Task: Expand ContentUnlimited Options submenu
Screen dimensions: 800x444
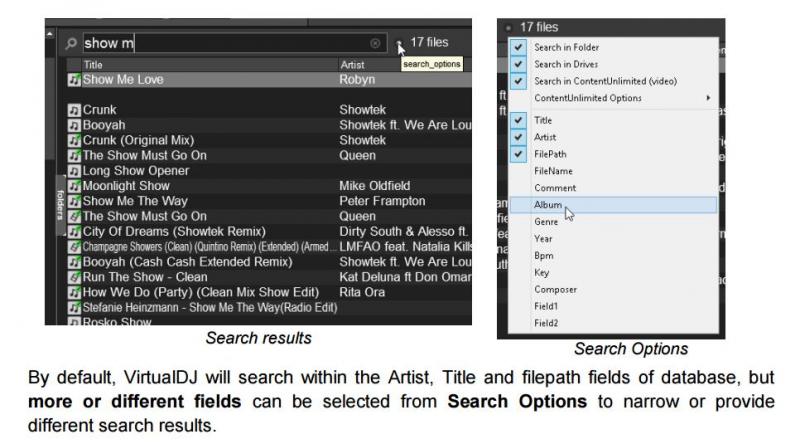Action: click(707, 98)
